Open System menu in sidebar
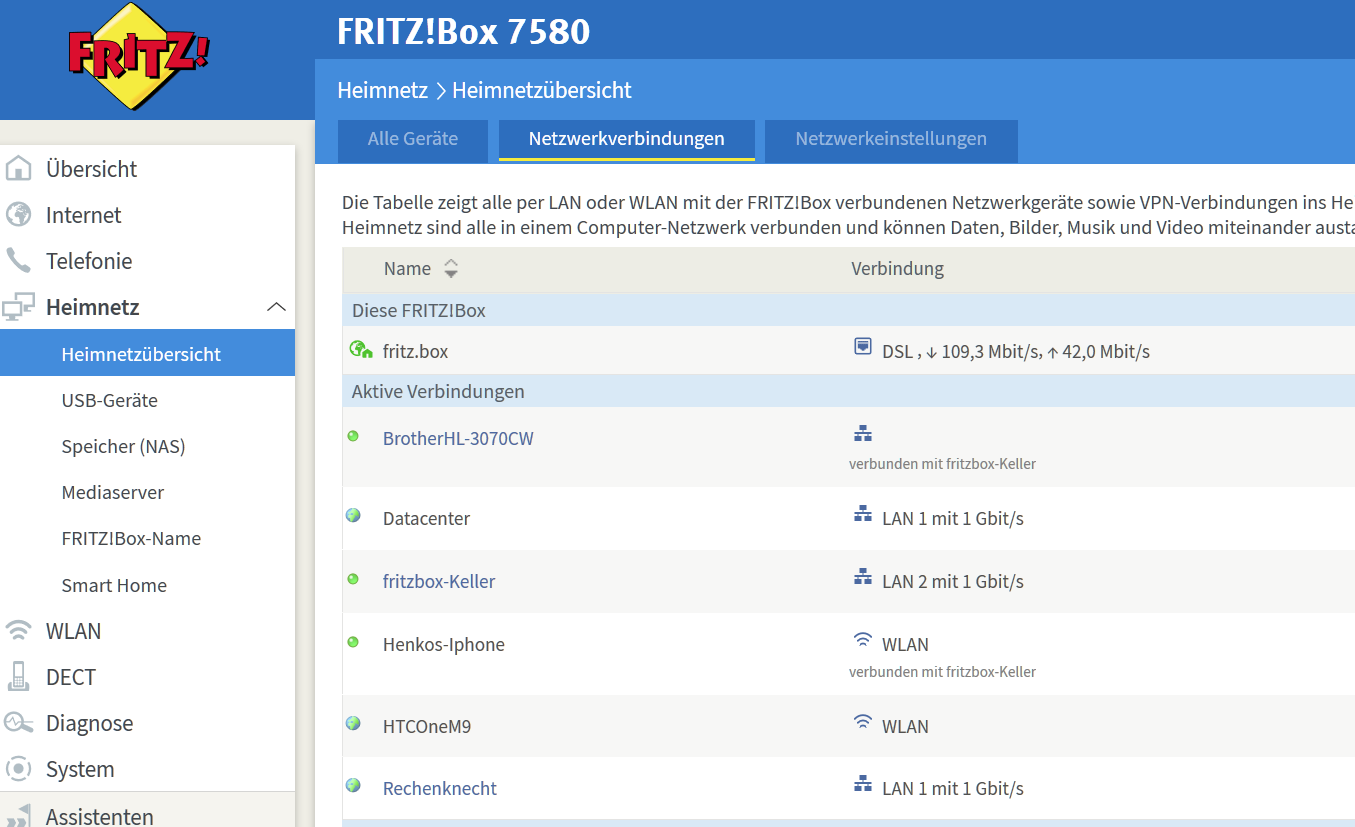This screenshot has height=827, width=1355. pos(80,769)
